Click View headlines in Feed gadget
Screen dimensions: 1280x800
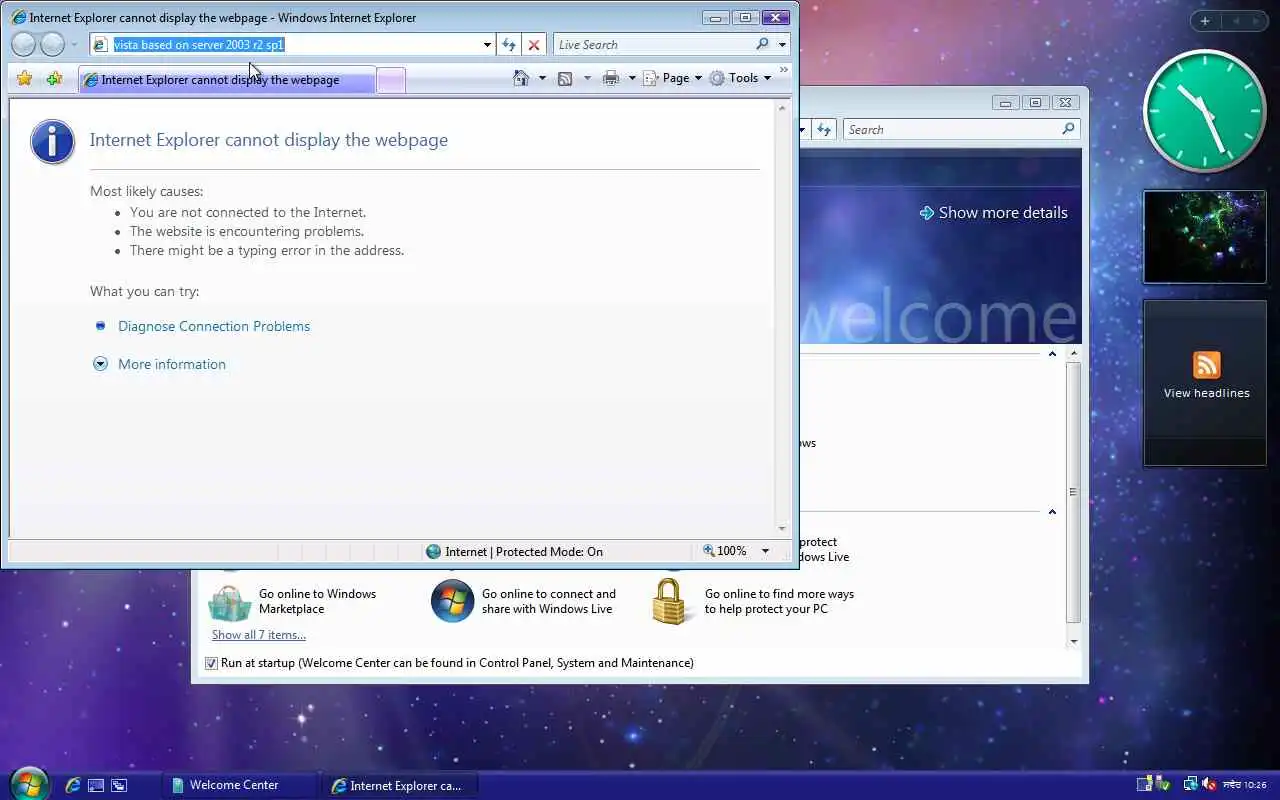(1206, 393)
